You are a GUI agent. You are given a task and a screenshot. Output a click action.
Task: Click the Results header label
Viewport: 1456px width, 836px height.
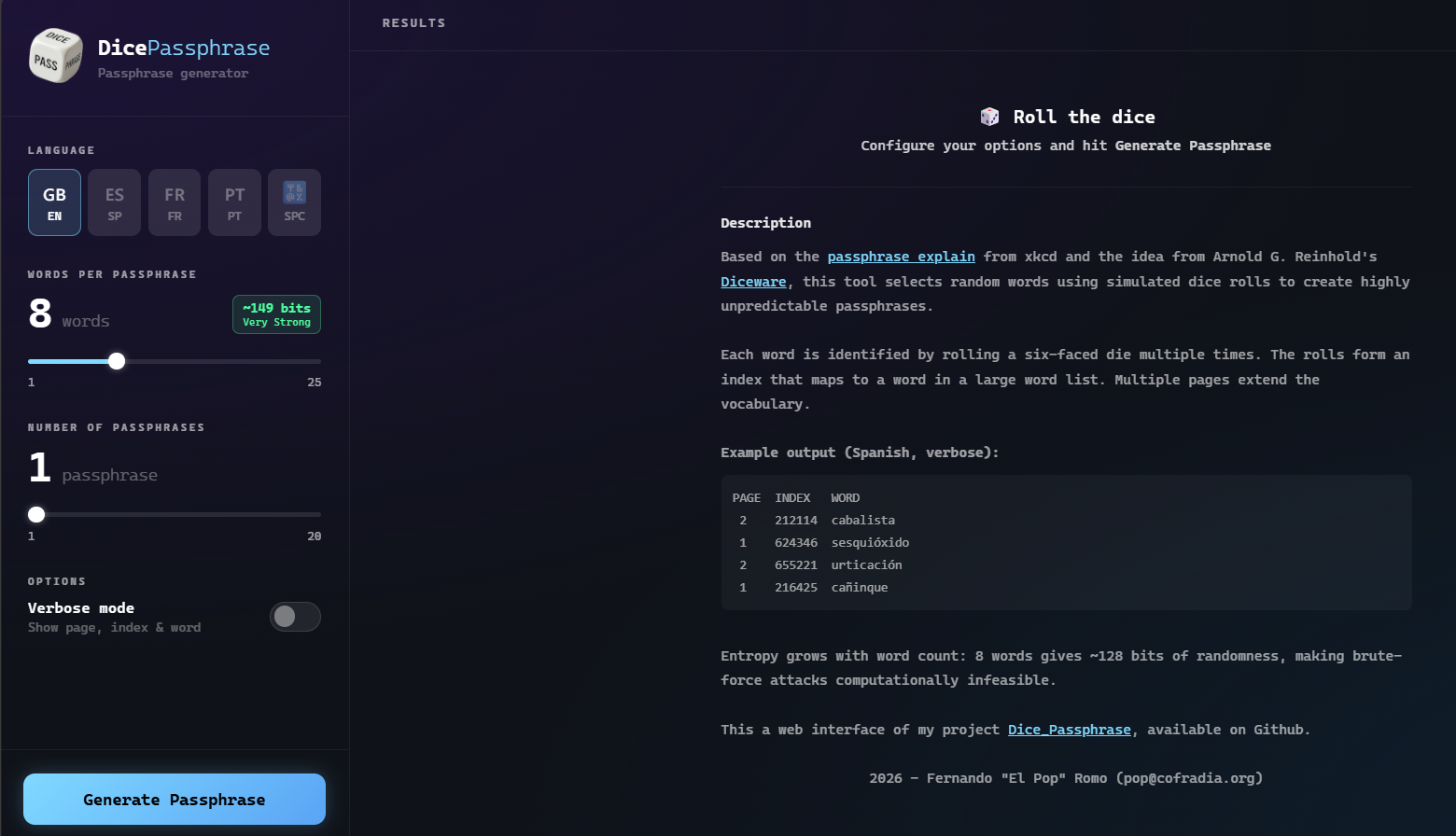point(413,23)
